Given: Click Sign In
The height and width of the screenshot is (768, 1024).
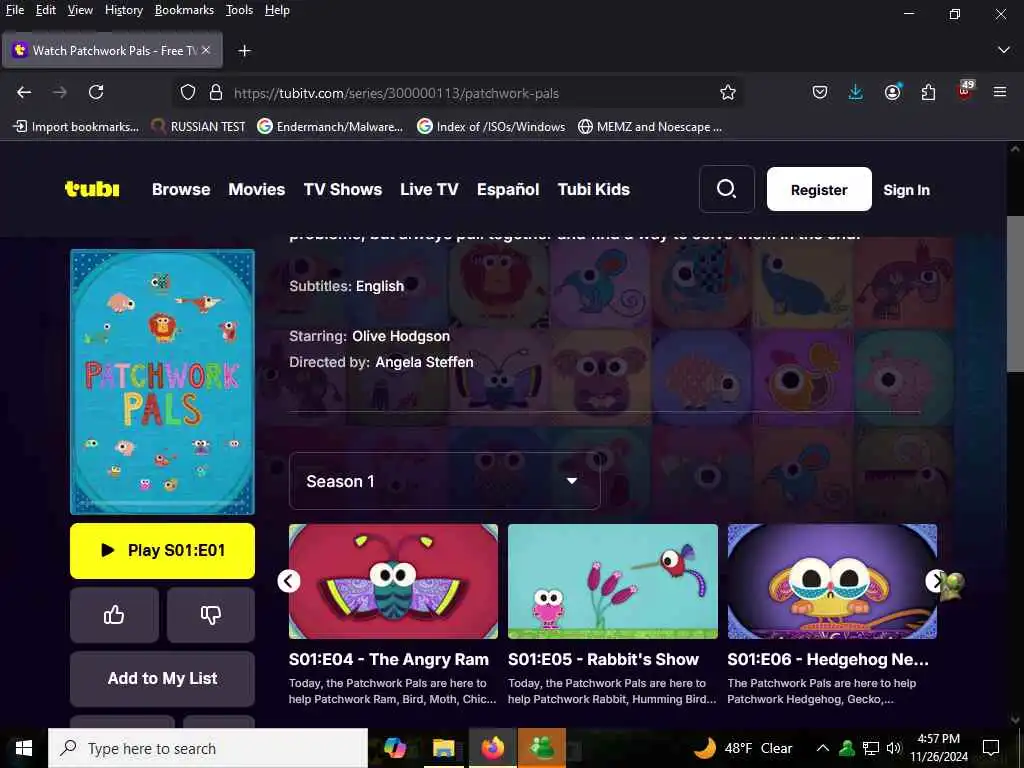Looking at the screenshot, I should coord(906,190).
